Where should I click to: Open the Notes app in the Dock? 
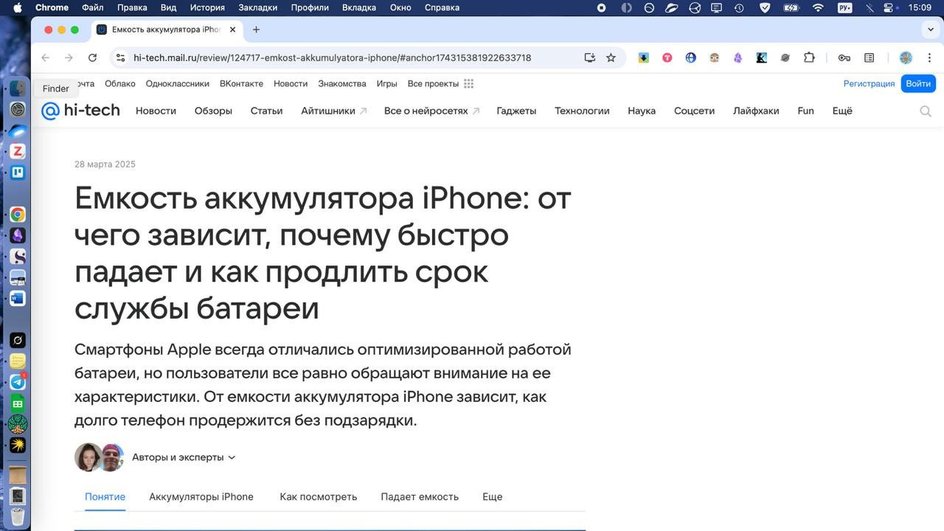coord(17,361)
